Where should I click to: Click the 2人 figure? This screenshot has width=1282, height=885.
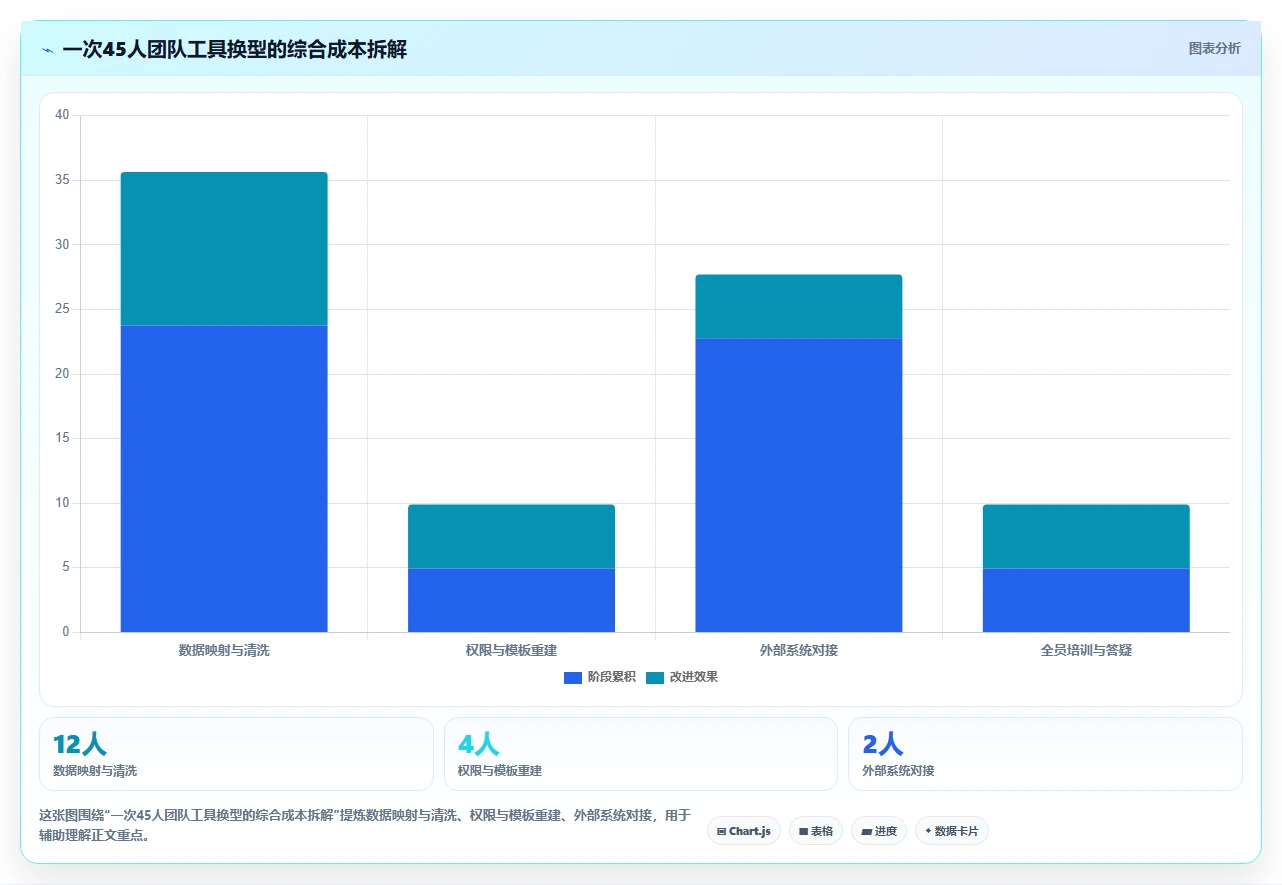click(882, 744)
